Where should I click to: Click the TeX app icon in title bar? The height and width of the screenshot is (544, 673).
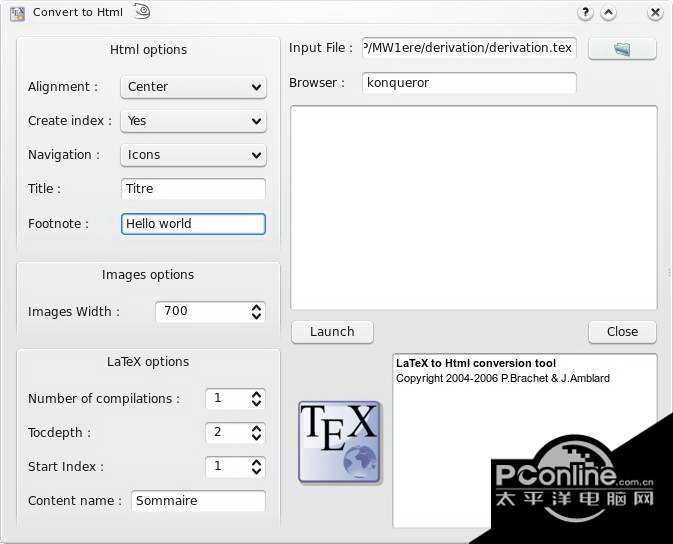pyautogui.click(x=17, y=14)
